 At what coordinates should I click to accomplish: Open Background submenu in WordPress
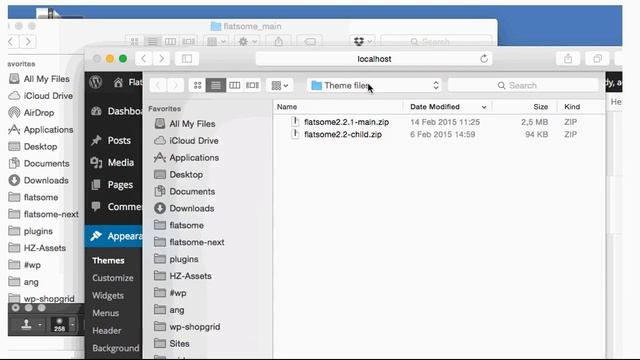(x=116, y=348)
